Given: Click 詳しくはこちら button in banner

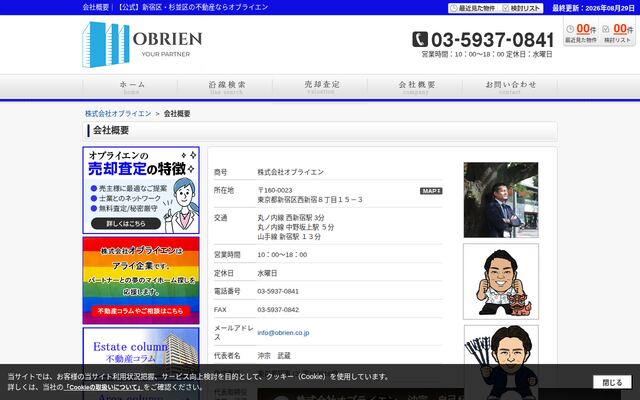Looking at the screenshot, I should (x=126, y=224).
